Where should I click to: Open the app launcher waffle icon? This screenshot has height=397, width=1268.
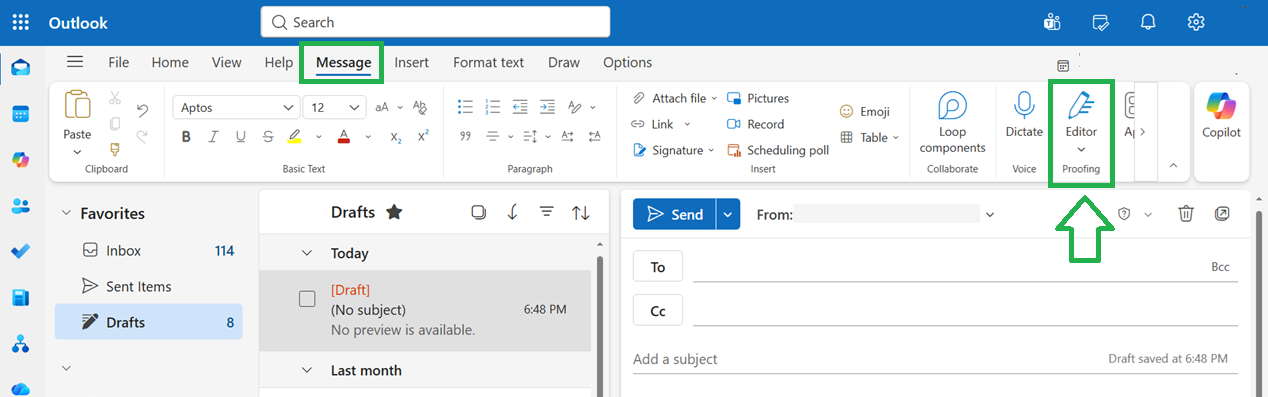point(21,22)
